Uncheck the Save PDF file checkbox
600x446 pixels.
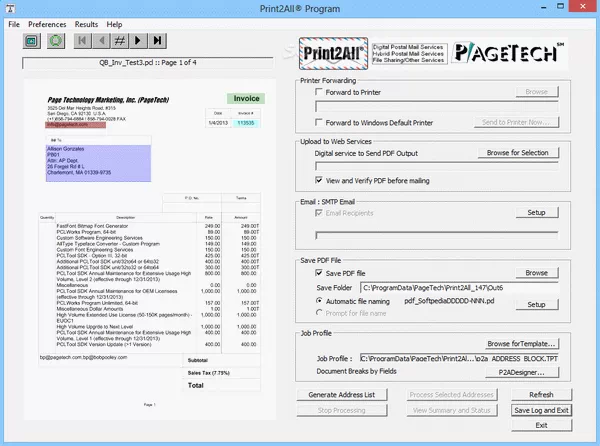coord(318,273)
